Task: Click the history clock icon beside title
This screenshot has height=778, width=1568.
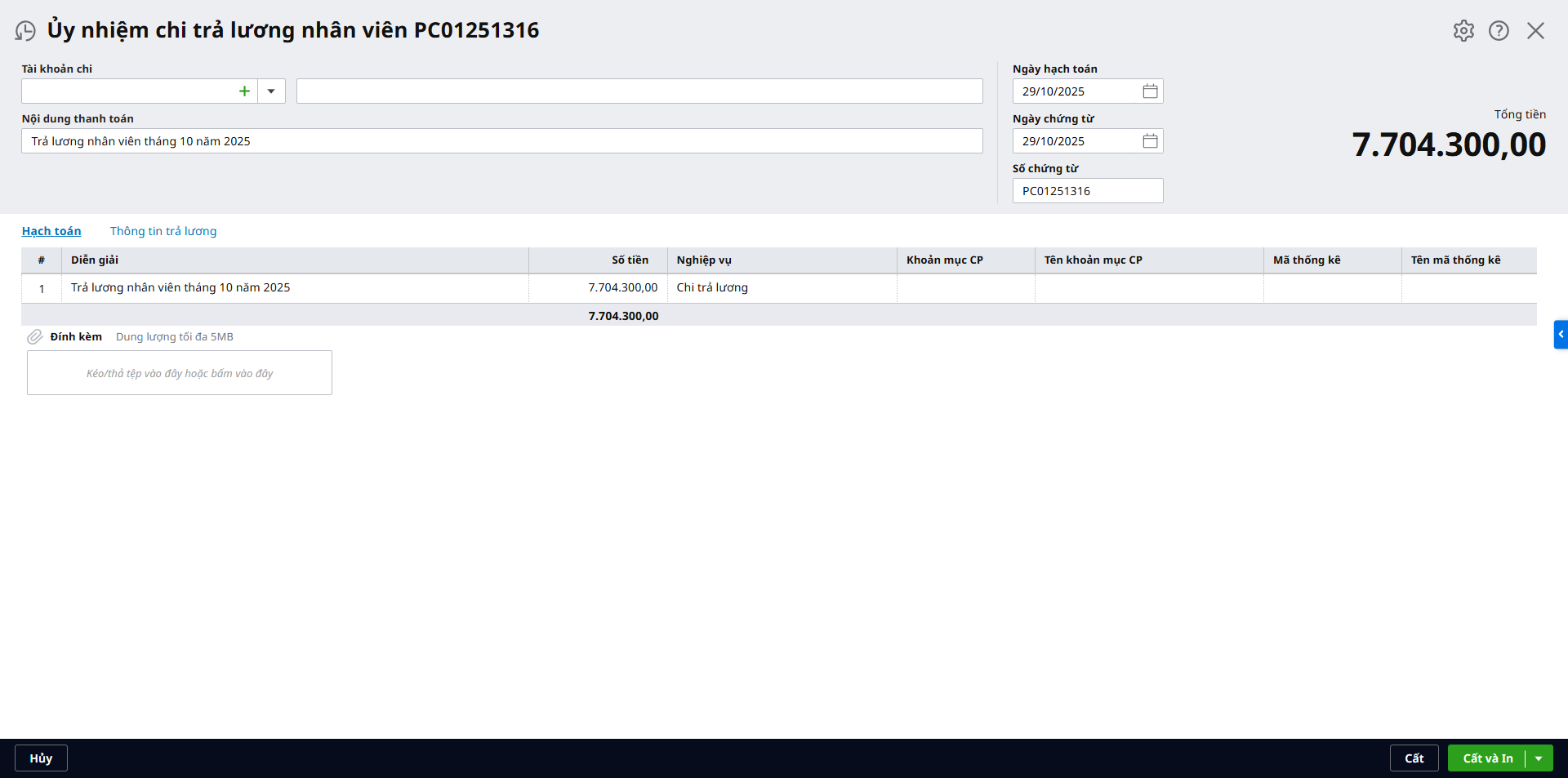Action: [x=25, y=31]
